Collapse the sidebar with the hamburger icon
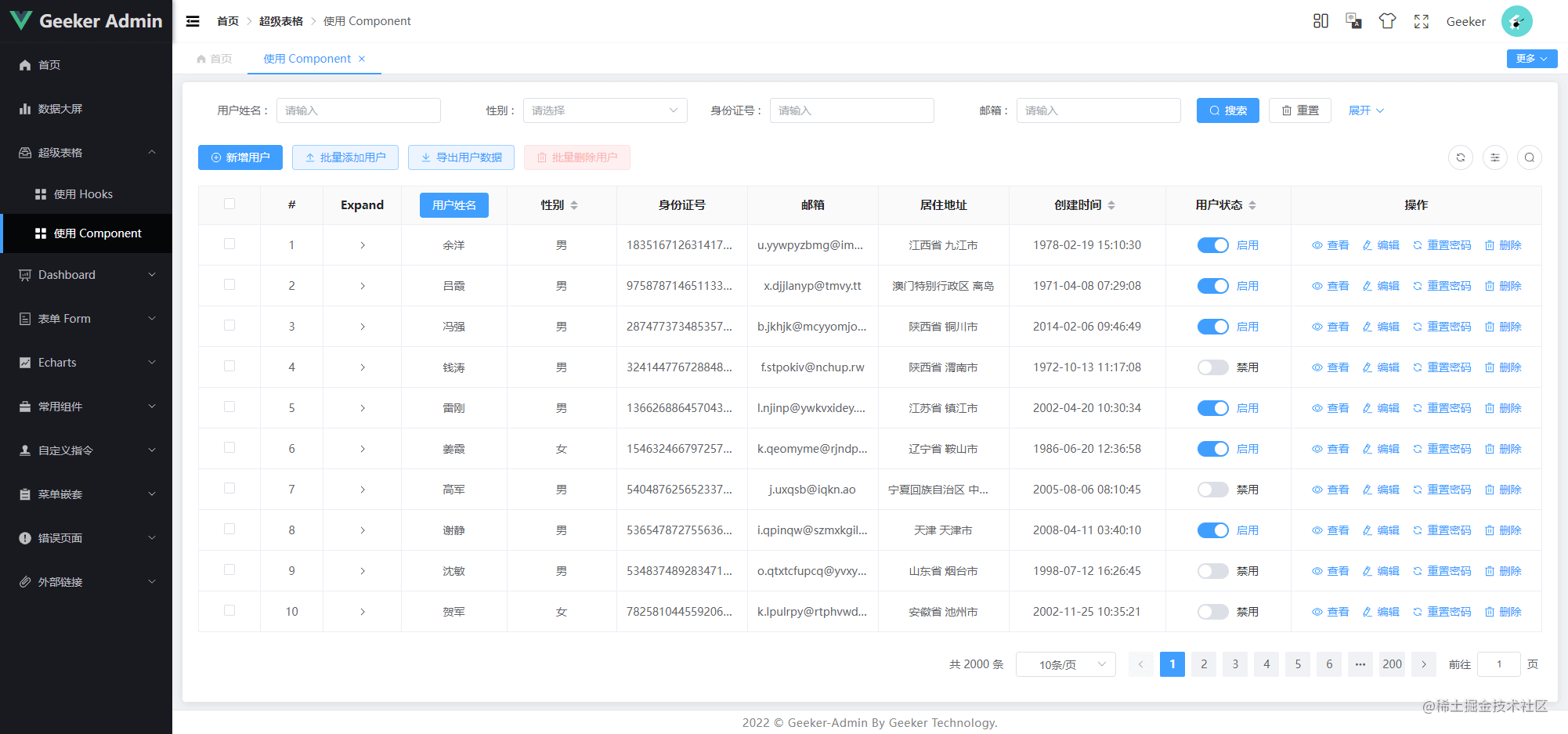This screenshot has height=734, width=1568. tap(192, 21)
